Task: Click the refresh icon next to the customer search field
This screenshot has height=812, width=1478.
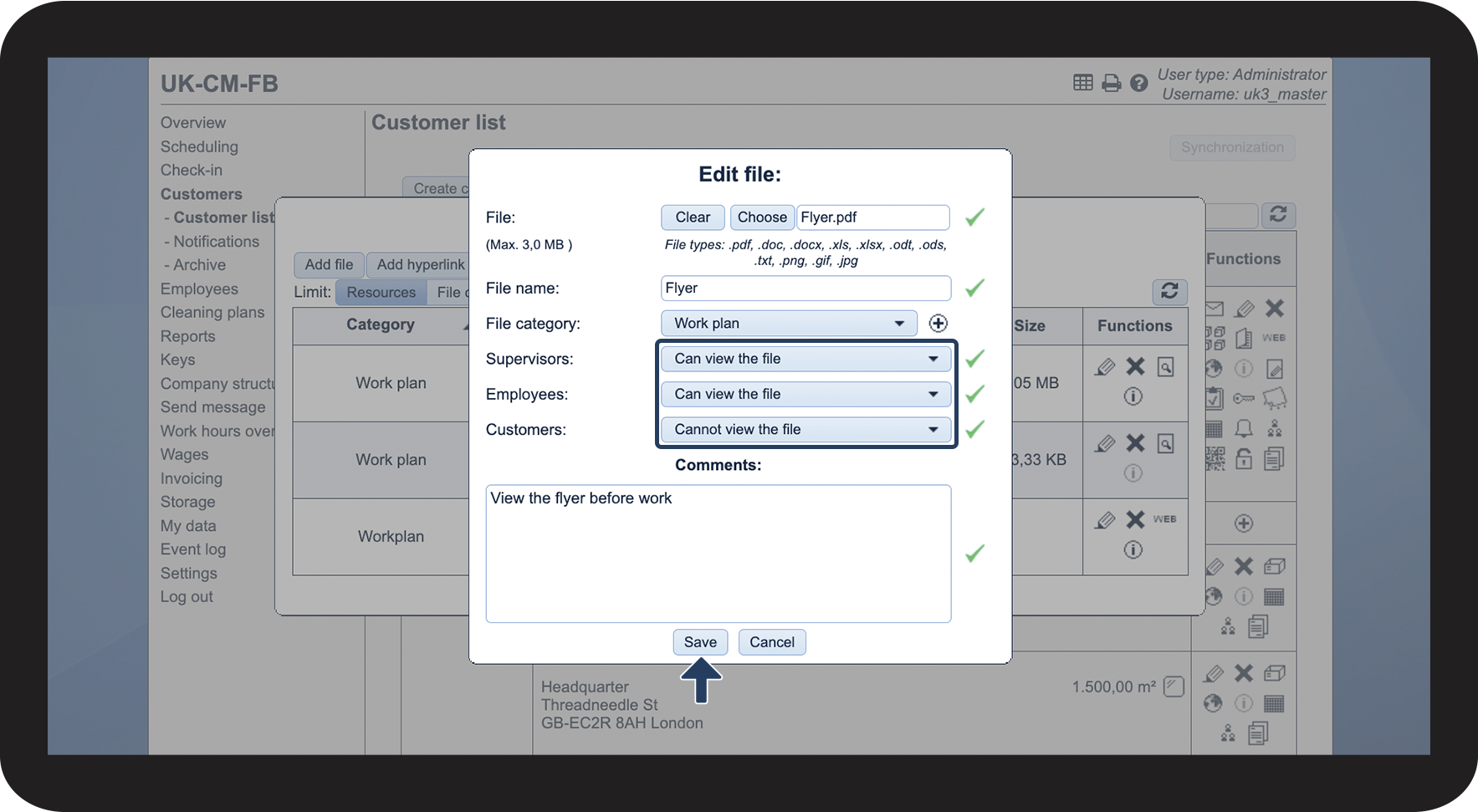Action: tap(1278, 214)
